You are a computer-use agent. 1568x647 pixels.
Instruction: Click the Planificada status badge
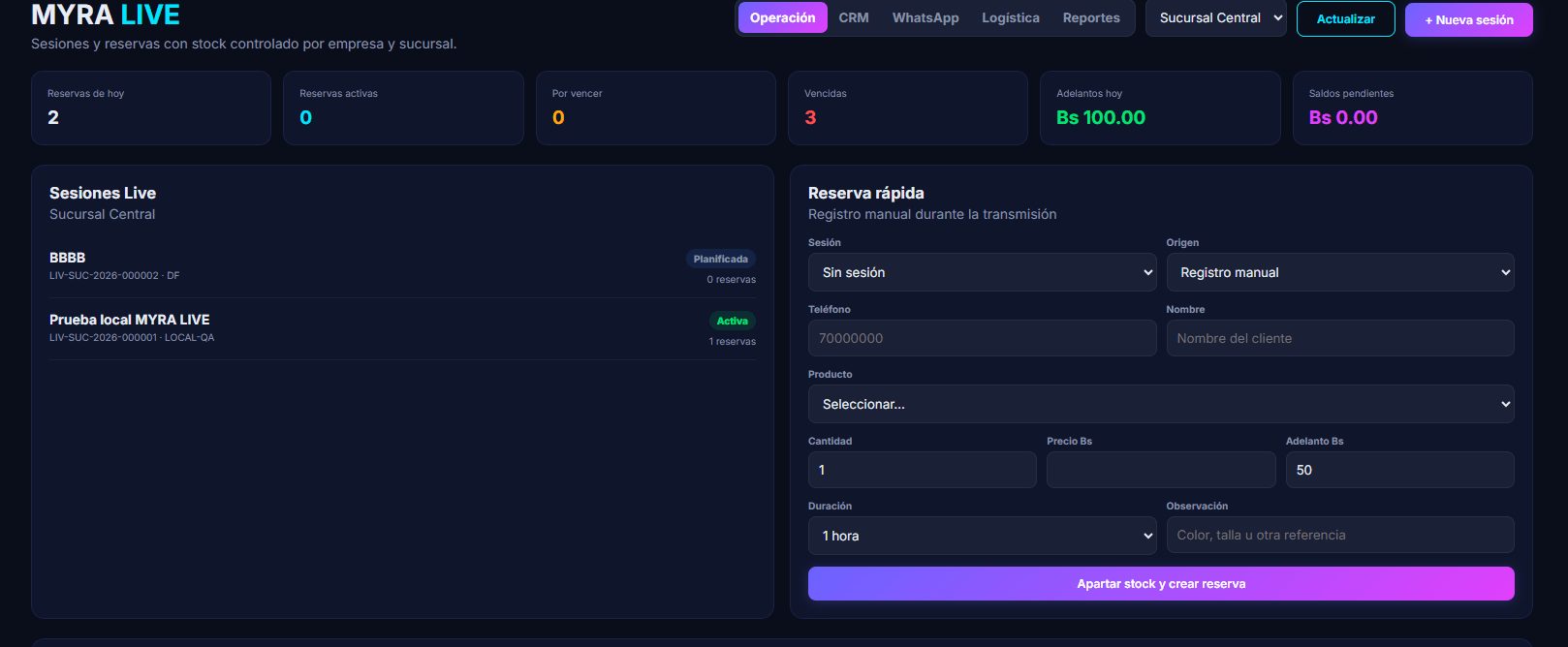coord(720,259)
